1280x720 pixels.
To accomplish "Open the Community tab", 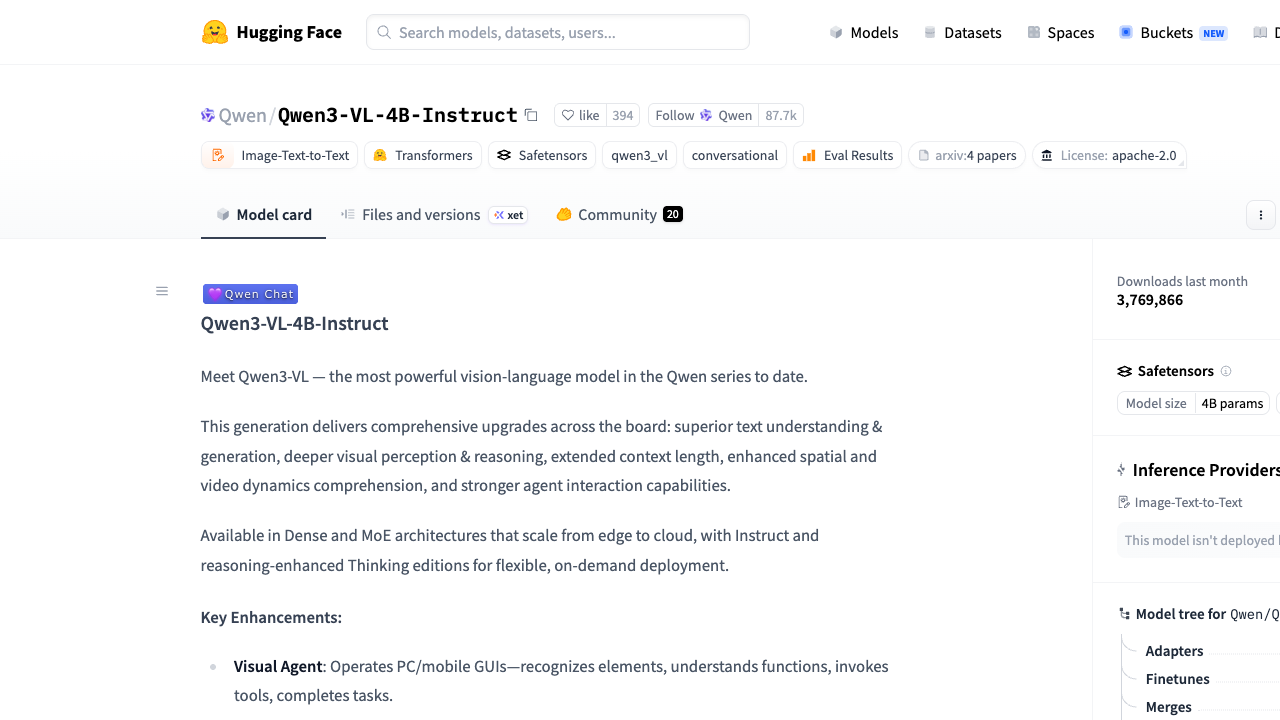I will pyautogui.click(x=619, y=214).
